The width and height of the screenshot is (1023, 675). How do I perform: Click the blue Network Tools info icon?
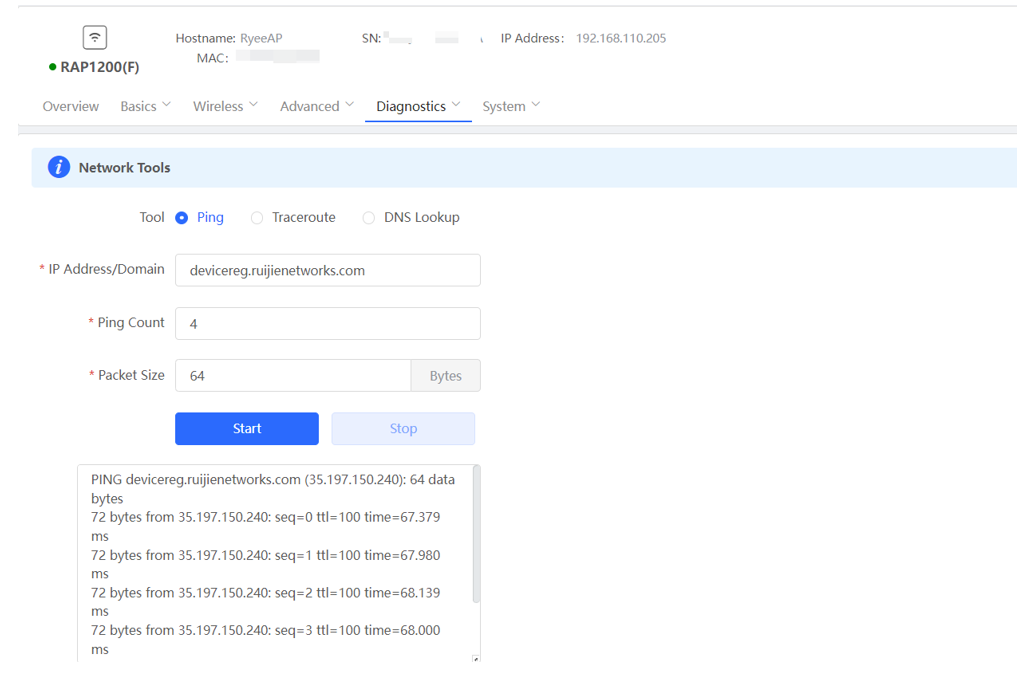[x=59, y=167]
